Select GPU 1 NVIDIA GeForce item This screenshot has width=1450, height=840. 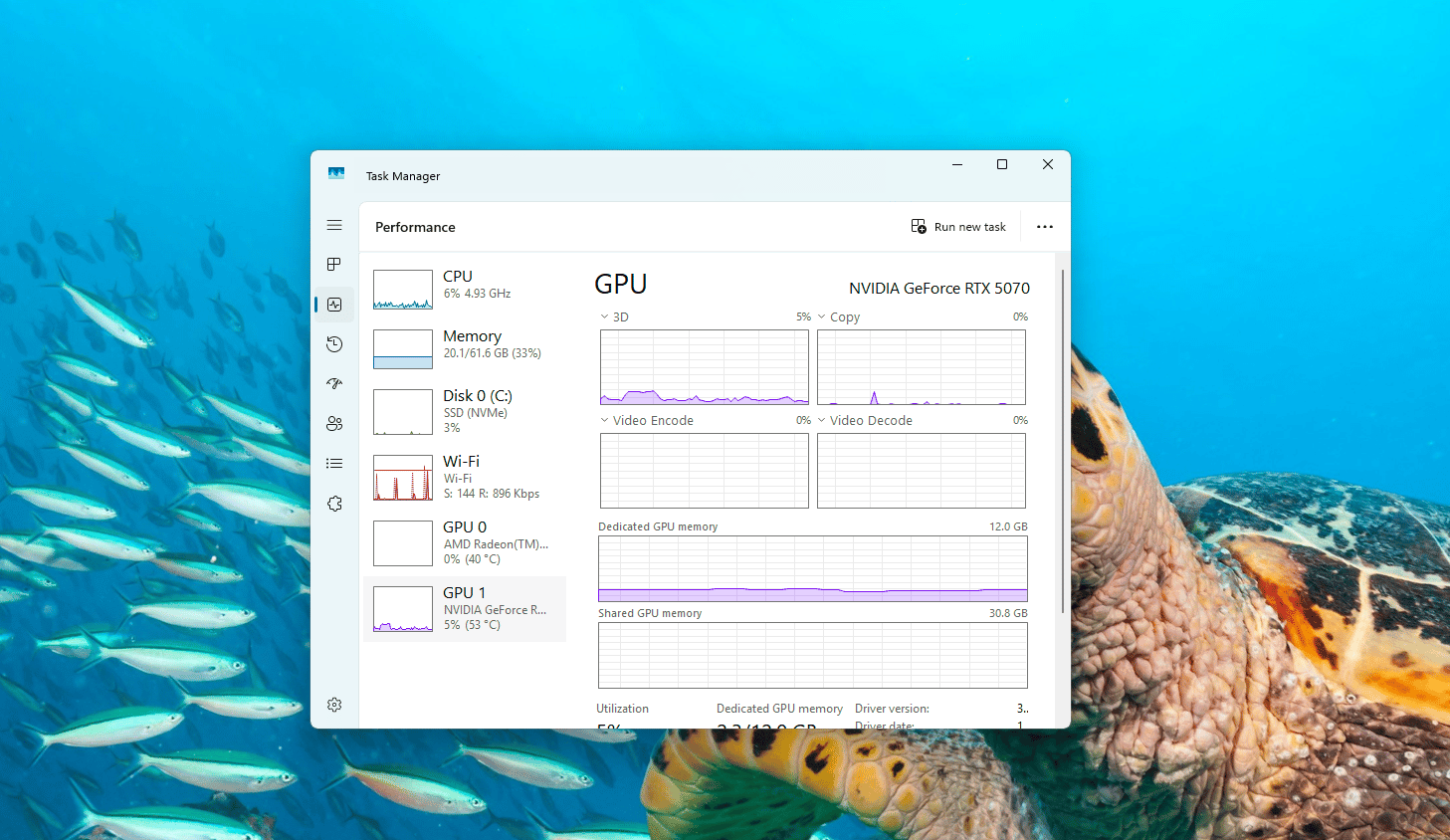[x=465, y=609]
